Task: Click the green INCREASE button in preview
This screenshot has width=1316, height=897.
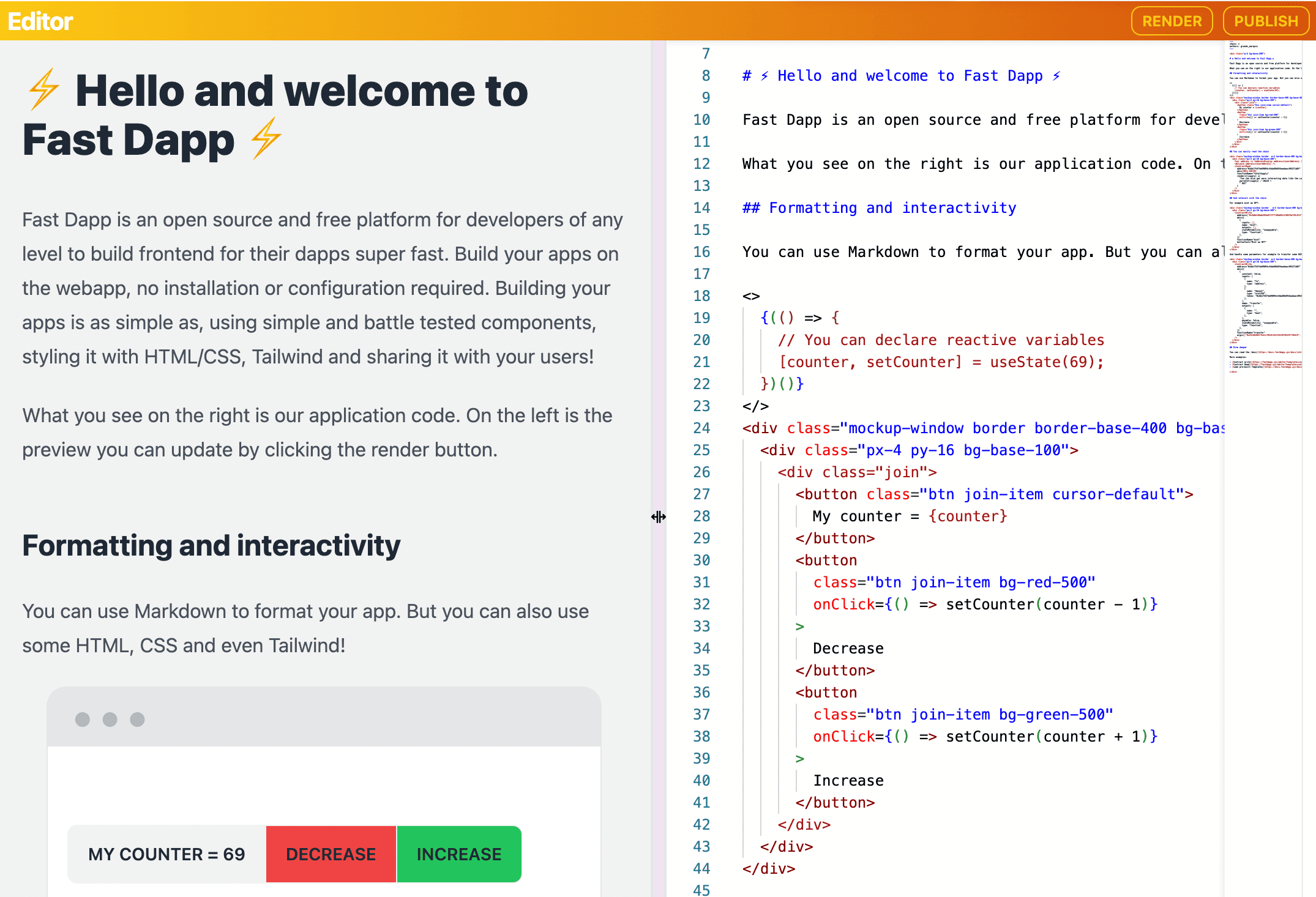Action: [x=459, y=854]
